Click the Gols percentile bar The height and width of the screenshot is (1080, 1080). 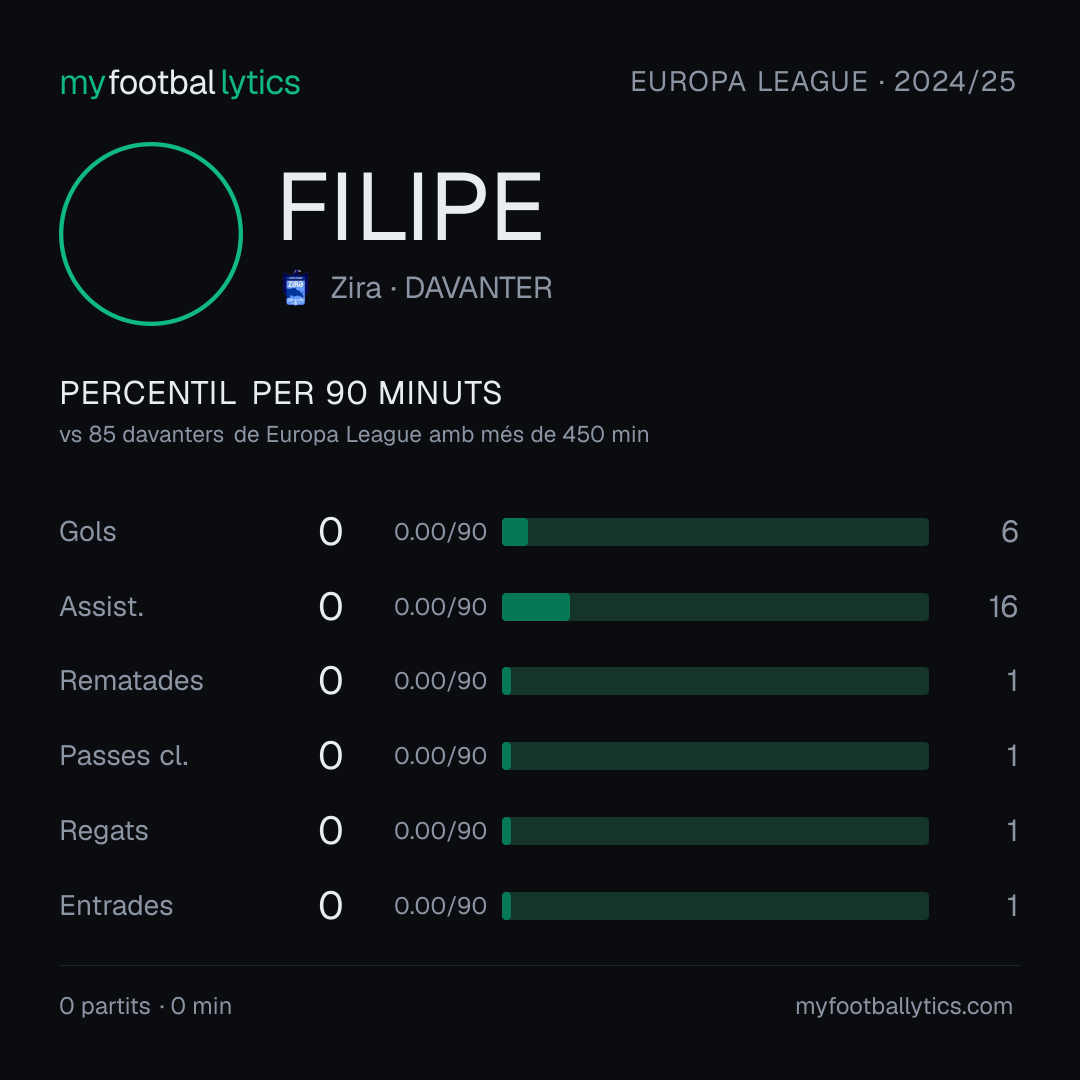click(715, 532)
